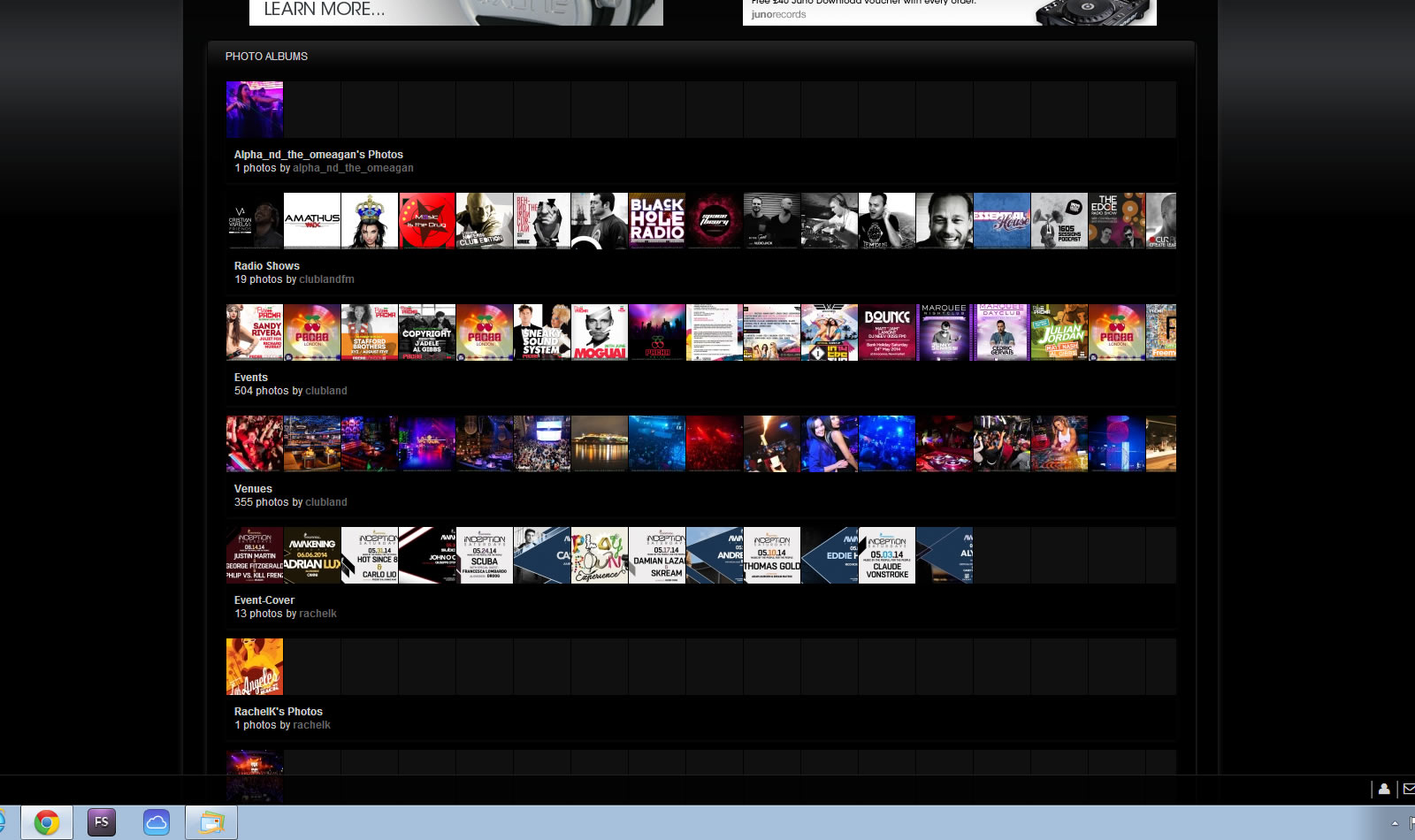Open the Black Hole Radio thumbnail
The height and width of the screenshot is (840, 1415).
click(657, 221)
